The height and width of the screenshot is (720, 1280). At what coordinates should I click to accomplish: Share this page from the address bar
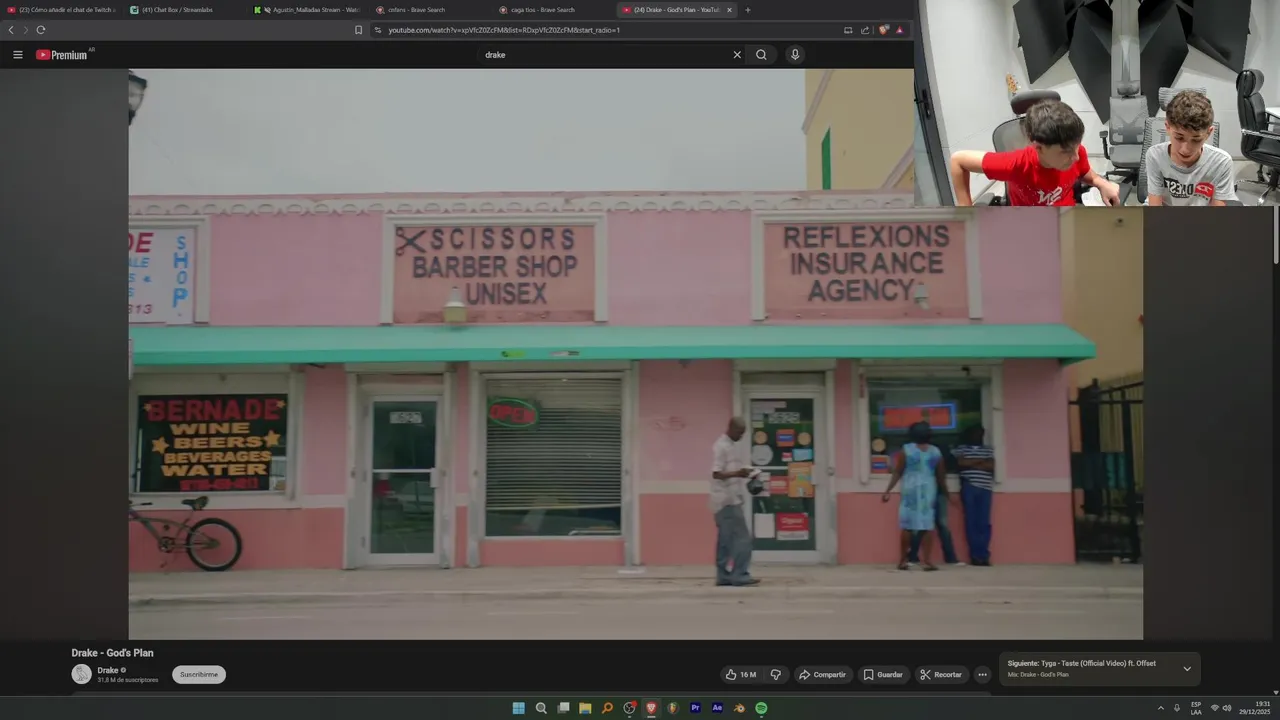pyautogui.click(x=865, y=30)
